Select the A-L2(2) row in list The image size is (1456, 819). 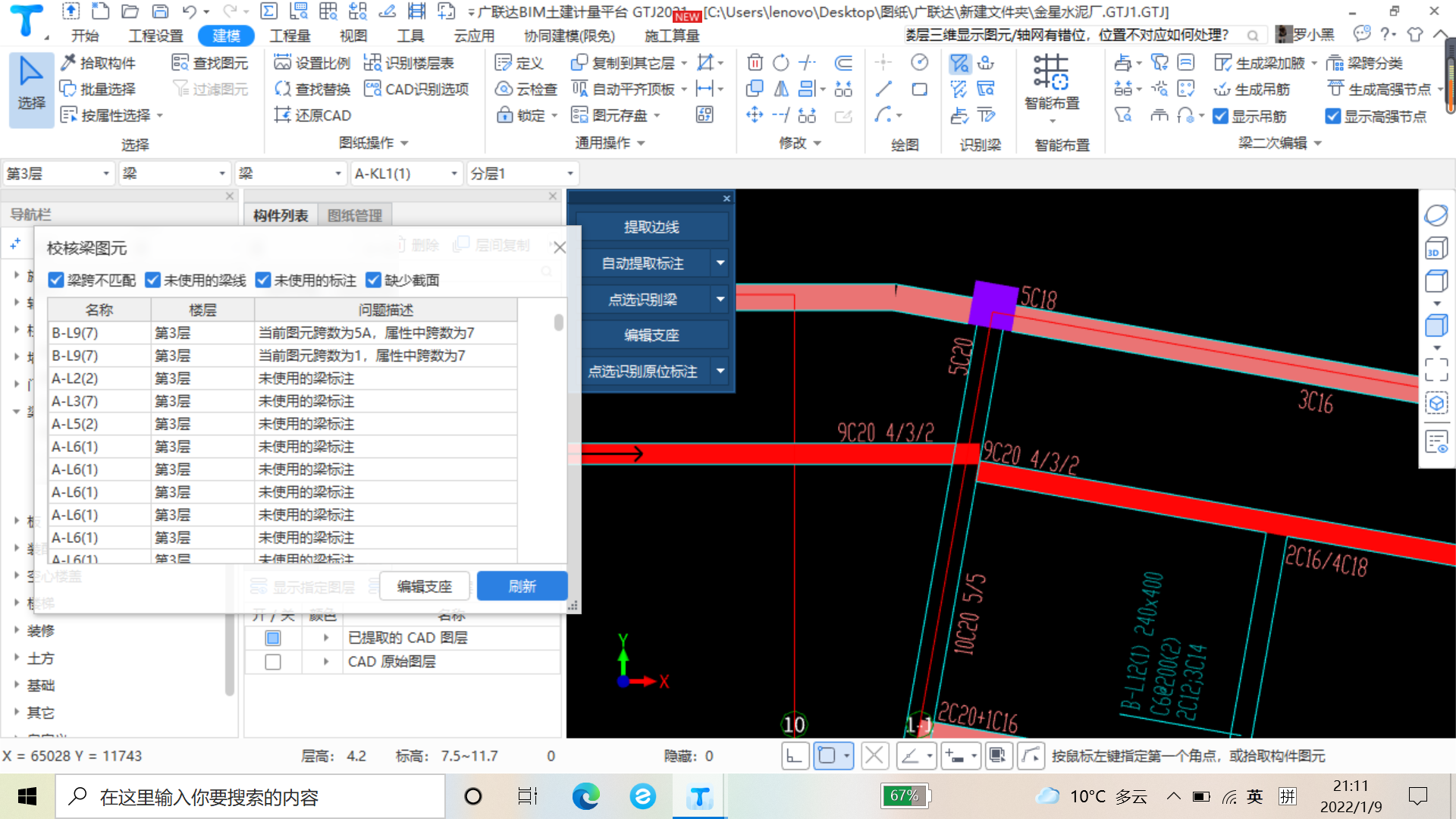[x=282, y=378]
